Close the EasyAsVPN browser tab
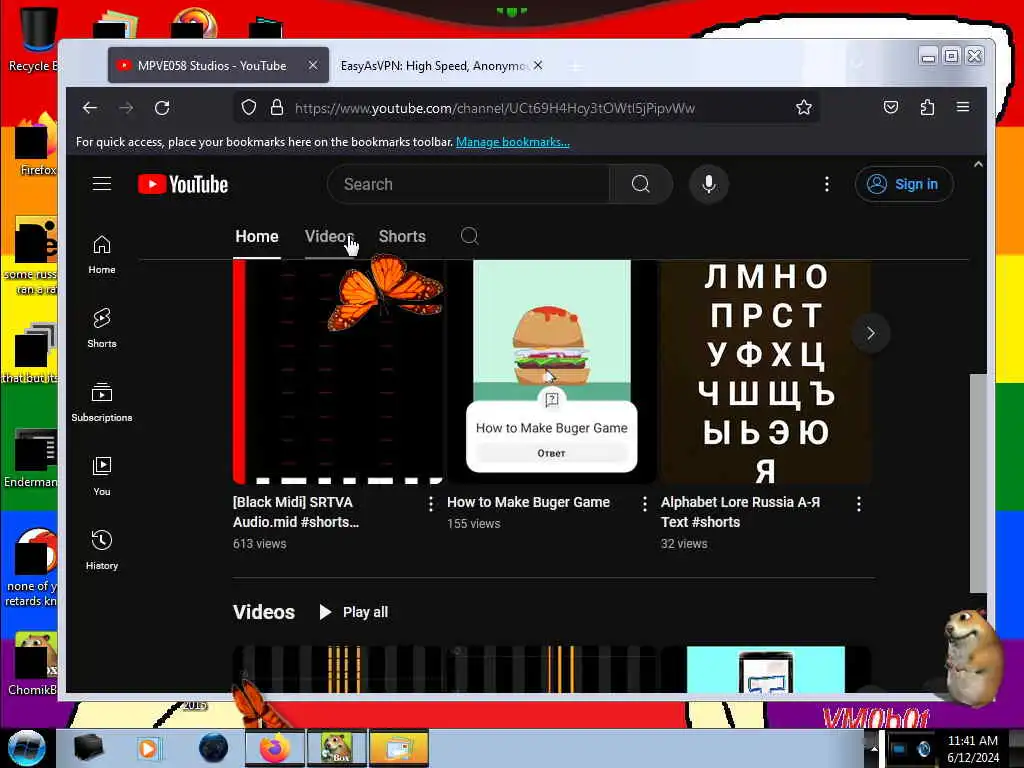Screen dimensions: 1024x768 (537, 65)
